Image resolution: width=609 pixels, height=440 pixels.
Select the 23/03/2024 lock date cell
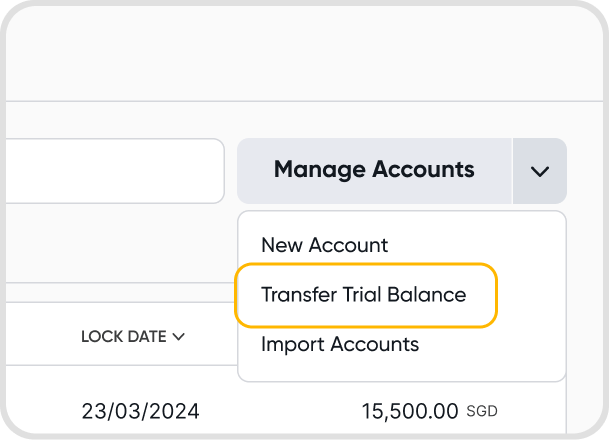tap(140, 411)
